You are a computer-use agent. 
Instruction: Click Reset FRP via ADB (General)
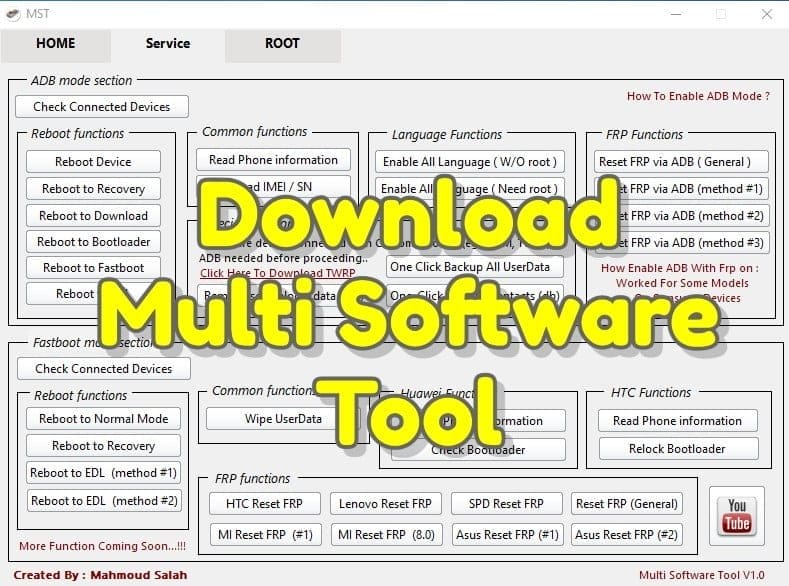(681, 162)
